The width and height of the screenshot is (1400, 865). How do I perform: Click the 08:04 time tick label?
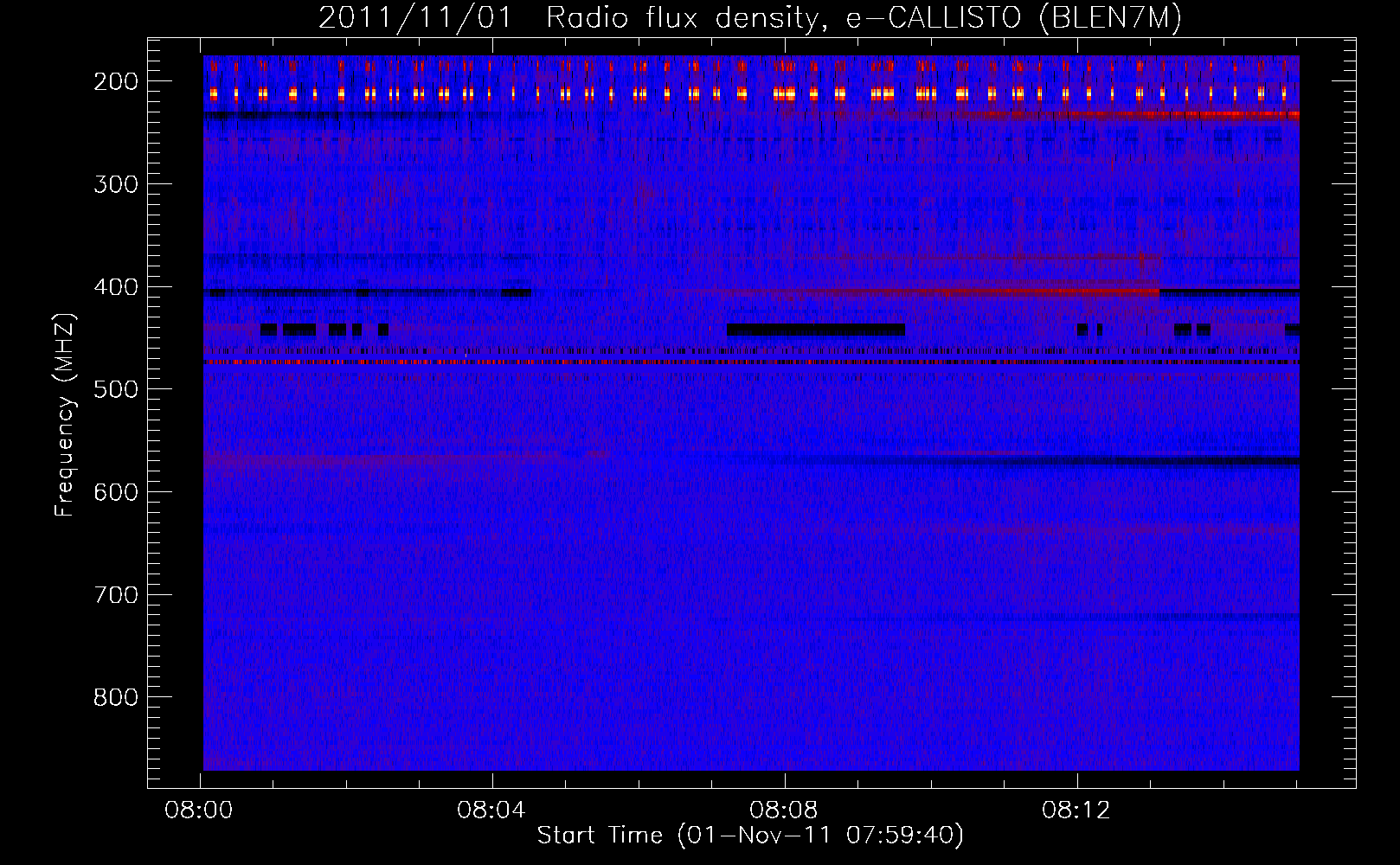(491, 811)
